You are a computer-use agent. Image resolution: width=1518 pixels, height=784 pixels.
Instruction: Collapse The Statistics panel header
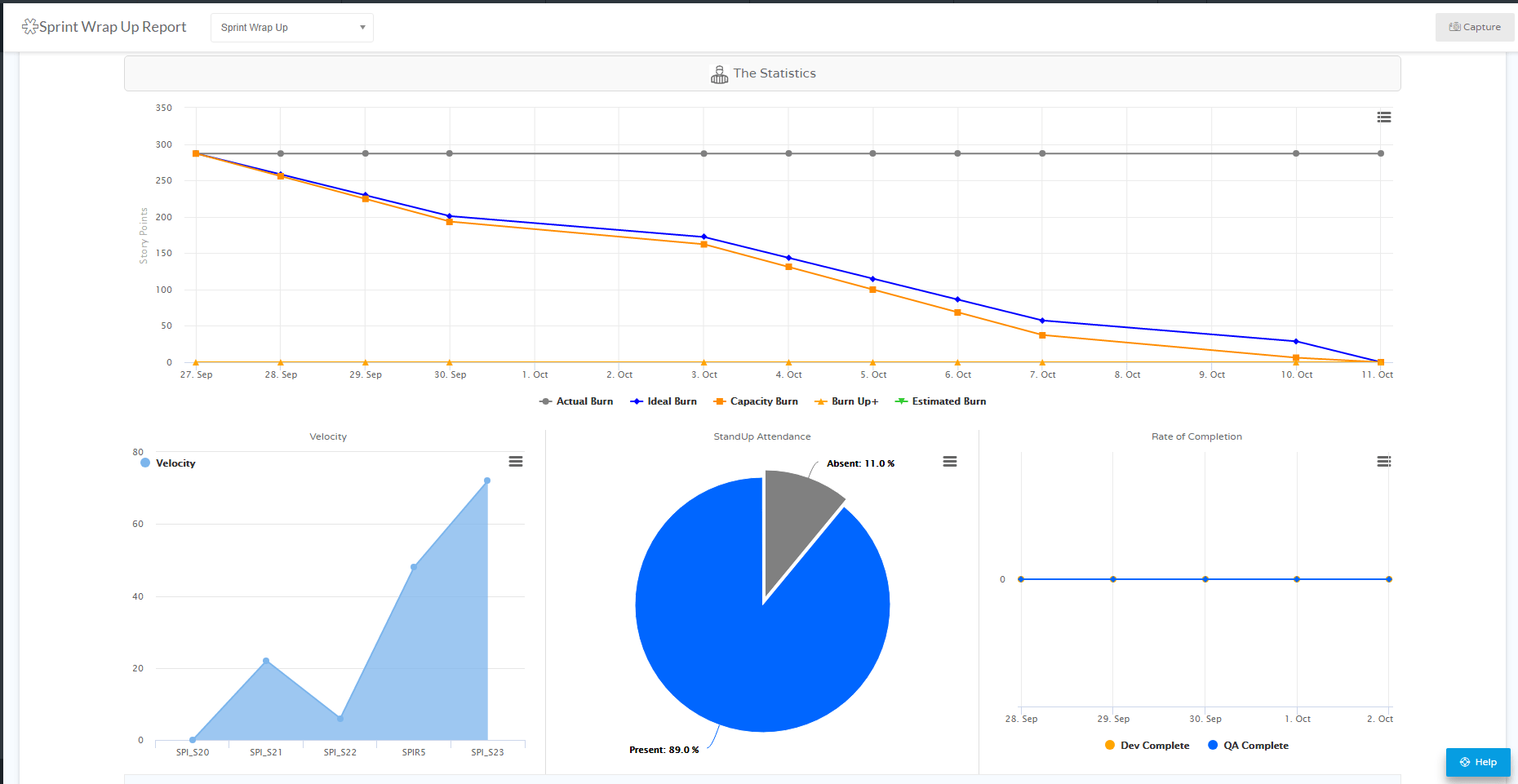point(762,73)
